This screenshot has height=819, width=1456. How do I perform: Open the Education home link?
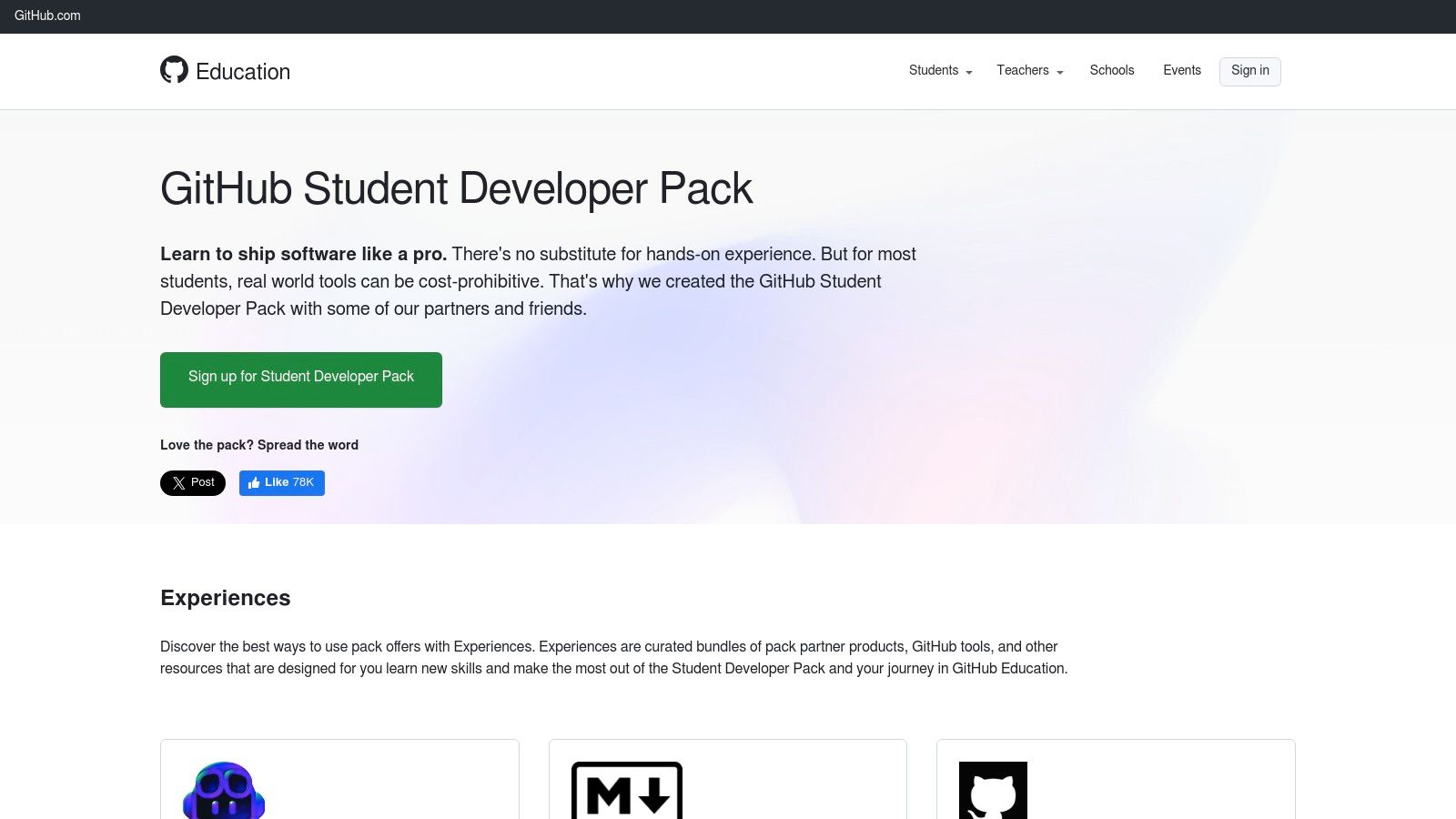[x=241, y=71]
